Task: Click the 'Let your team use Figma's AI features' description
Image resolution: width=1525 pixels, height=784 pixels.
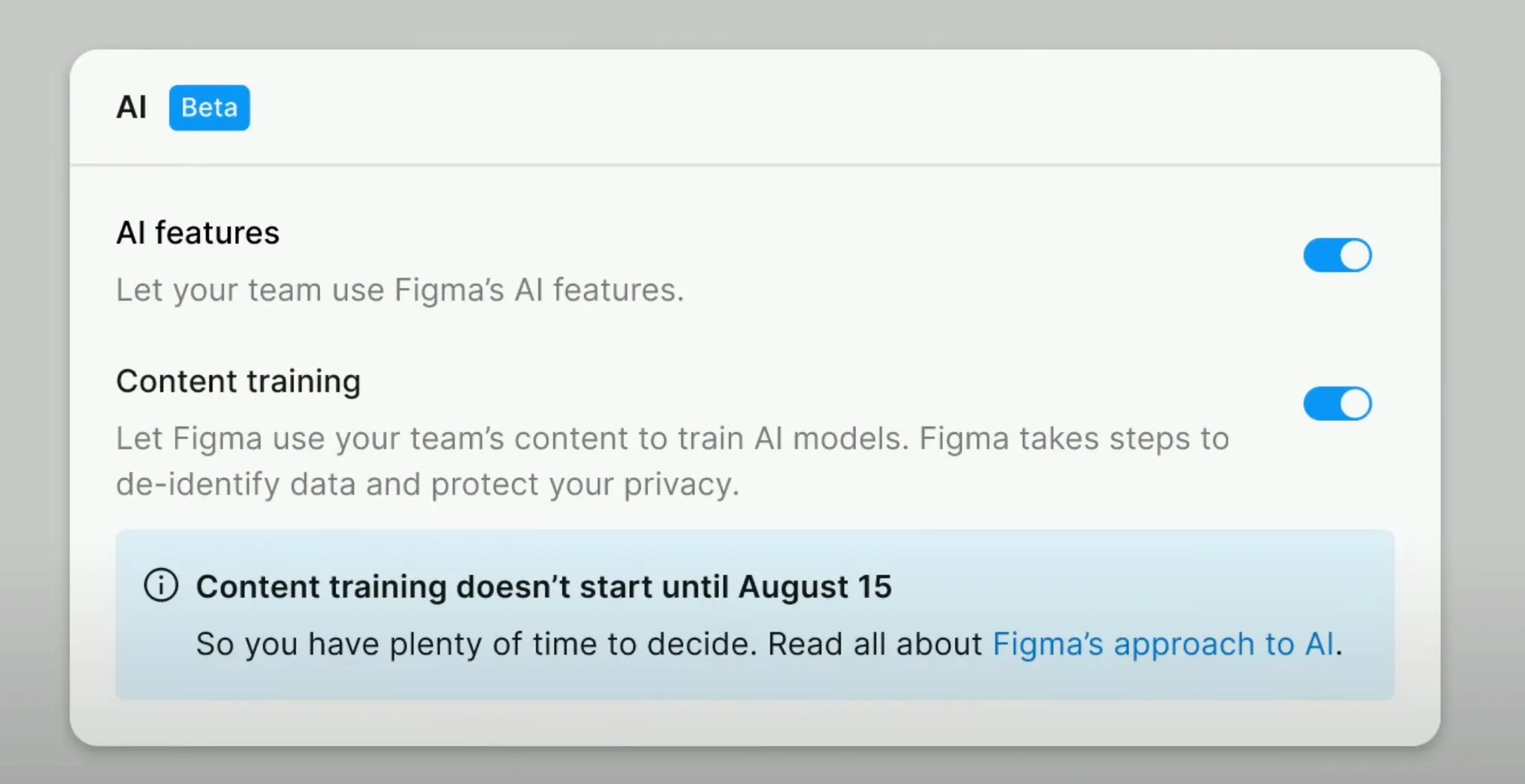Action: pyautogui.click(x=399, y=290)
